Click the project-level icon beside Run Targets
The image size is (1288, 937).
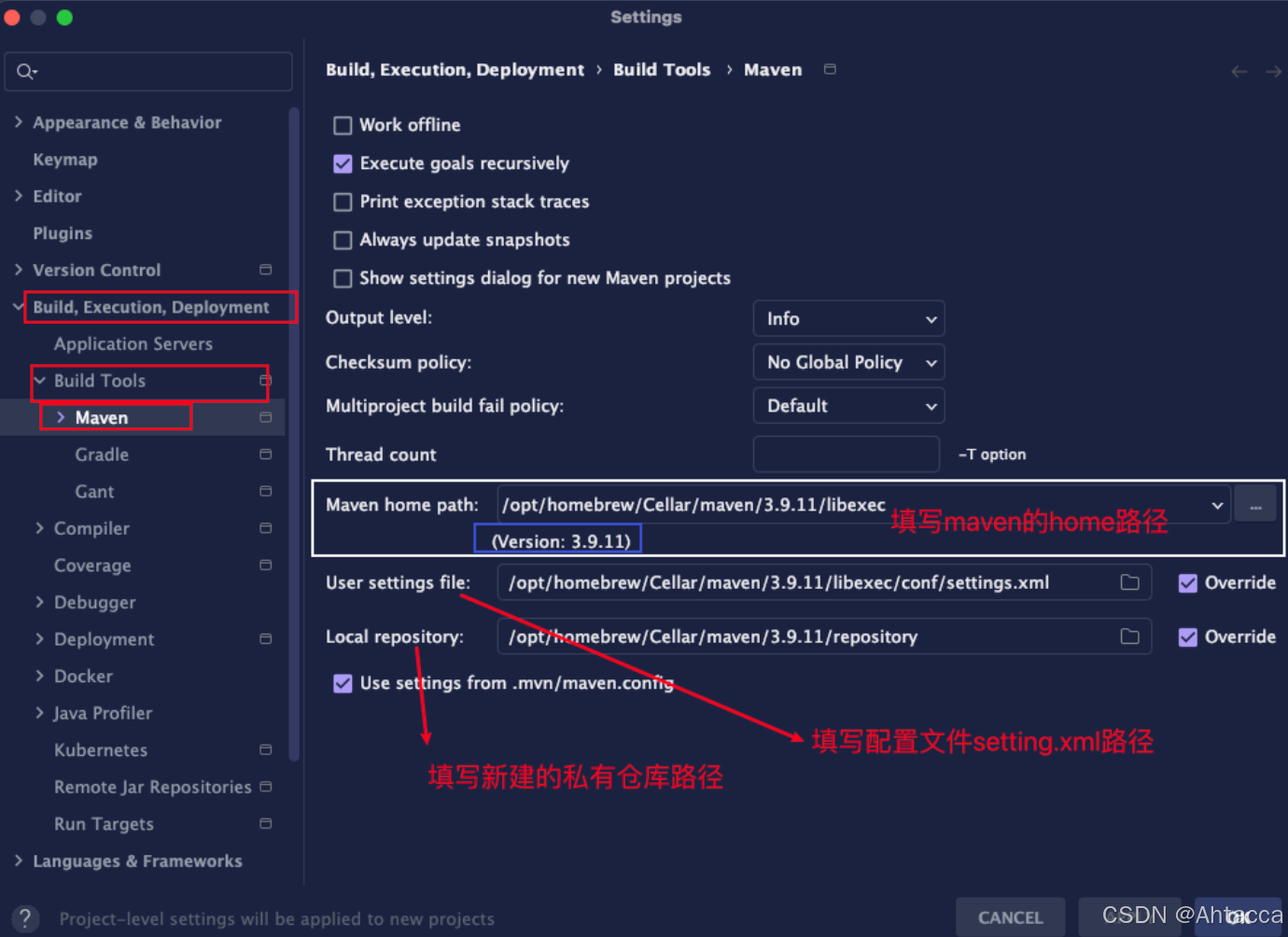266,824
